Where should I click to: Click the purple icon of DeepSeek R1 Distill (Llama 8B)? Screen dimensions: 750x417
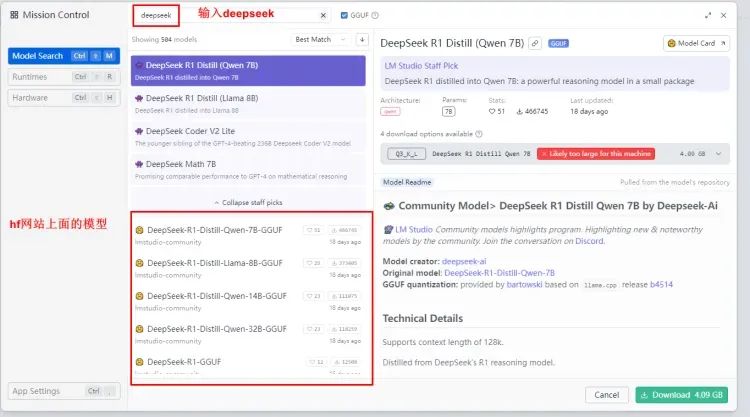coord(139,98)
